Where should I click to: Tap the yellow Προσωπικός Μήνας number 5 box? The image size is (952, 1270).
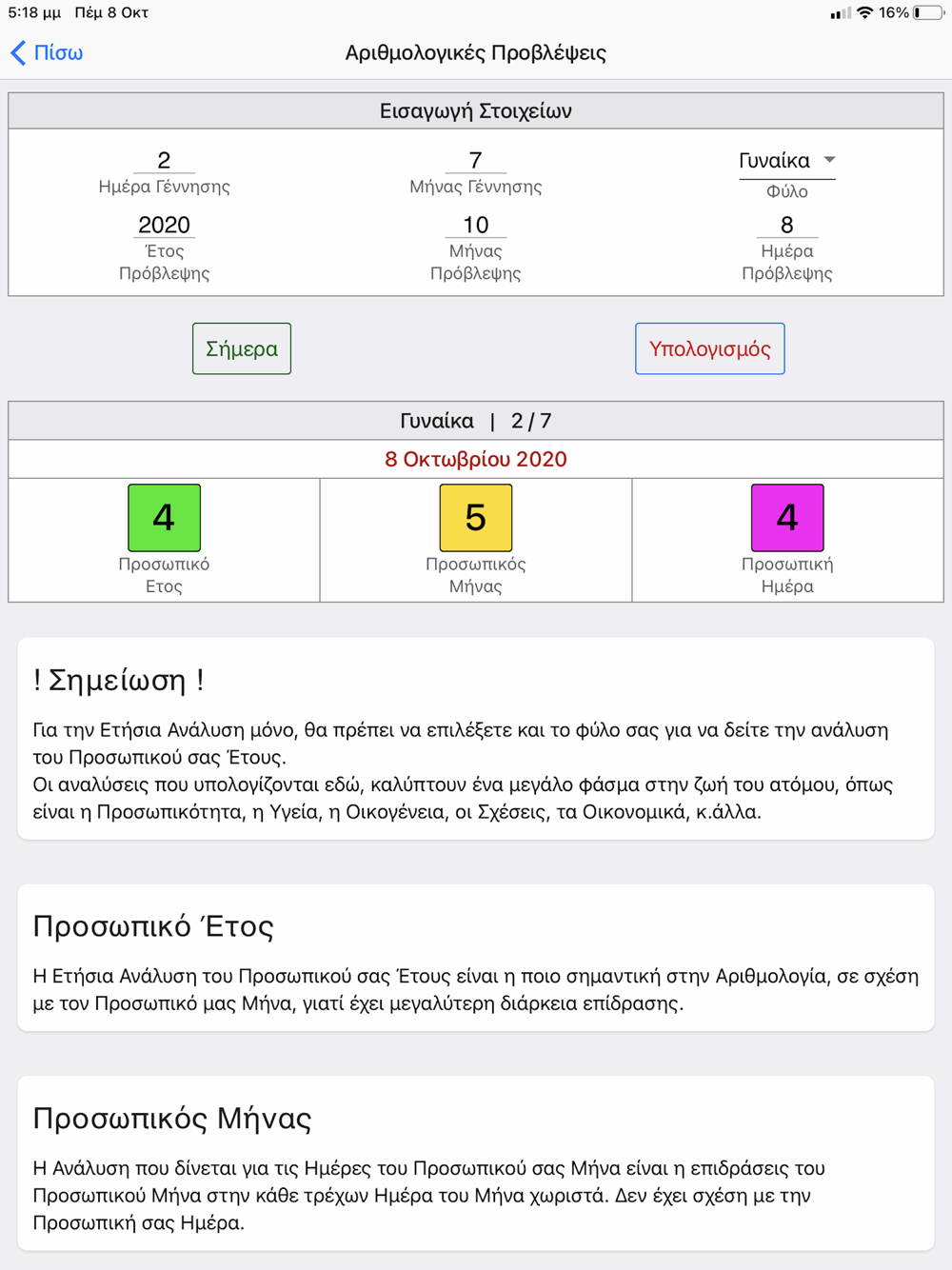click(476, 518)
